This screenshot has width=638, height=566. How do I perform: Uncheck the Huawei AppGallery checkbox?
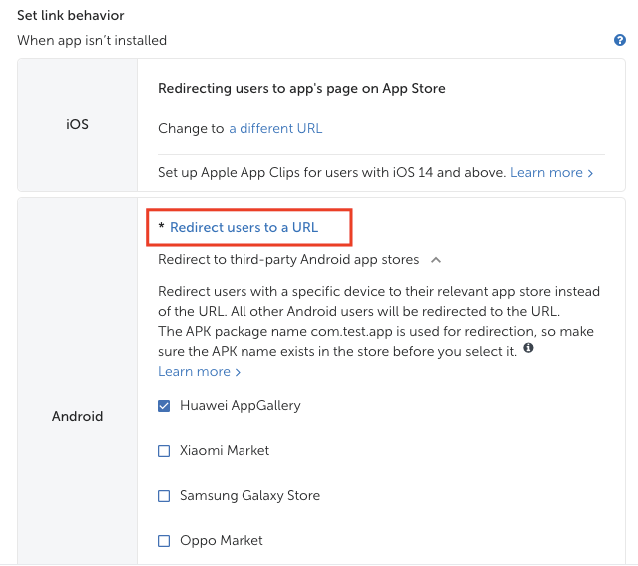point(164,406)
